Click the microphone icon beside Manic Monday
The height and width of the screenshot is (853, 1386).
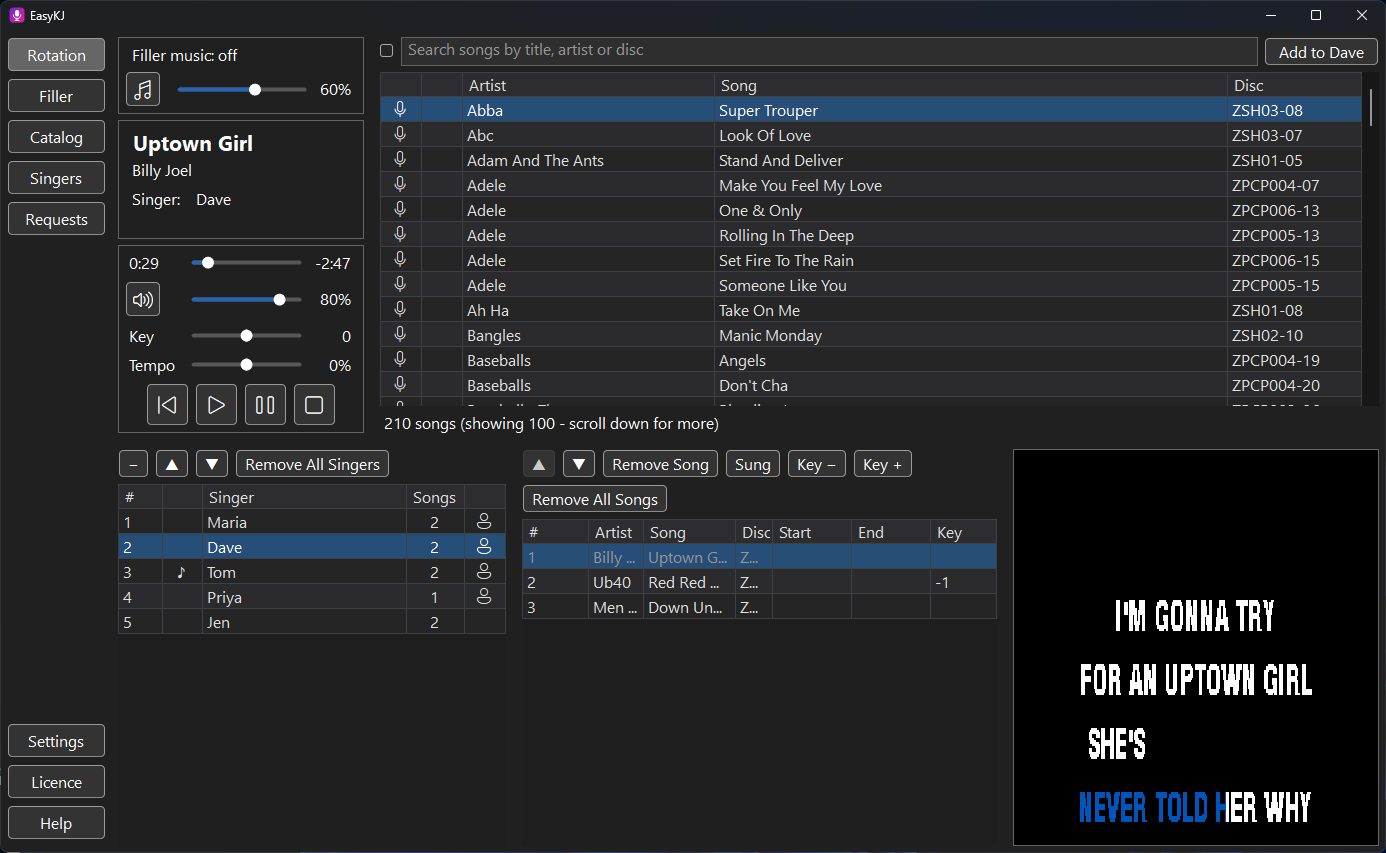pos(400,335)
